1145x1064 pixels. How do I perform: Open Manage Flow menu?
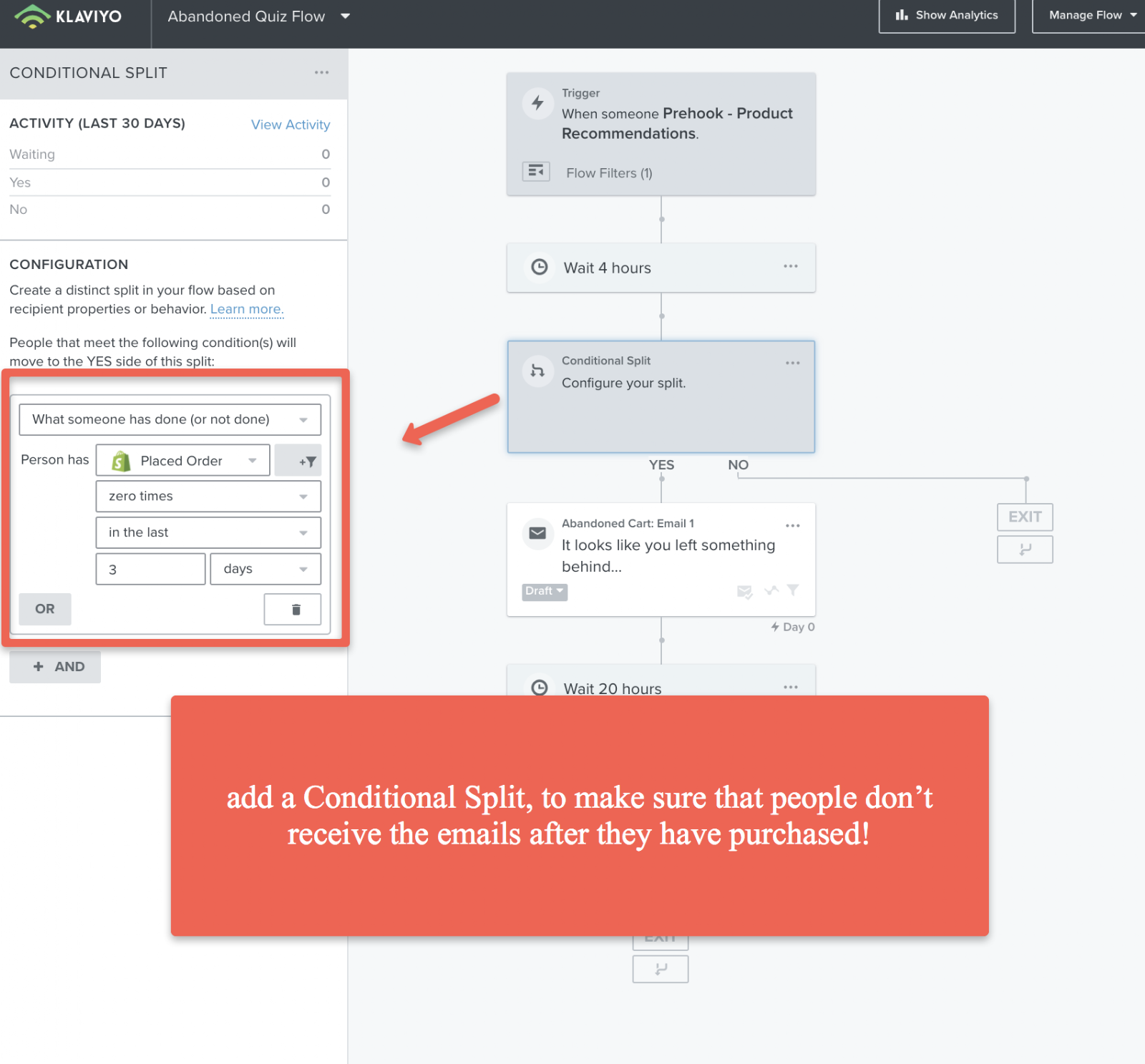point(1090,16)
